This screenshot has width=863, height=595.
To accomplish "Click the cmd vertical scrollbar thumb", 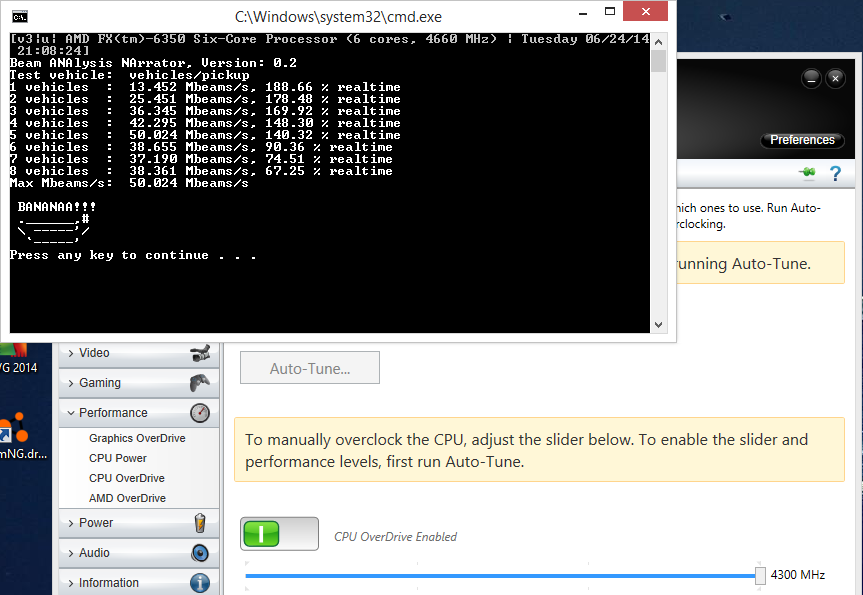I will [x=658, y=61].
